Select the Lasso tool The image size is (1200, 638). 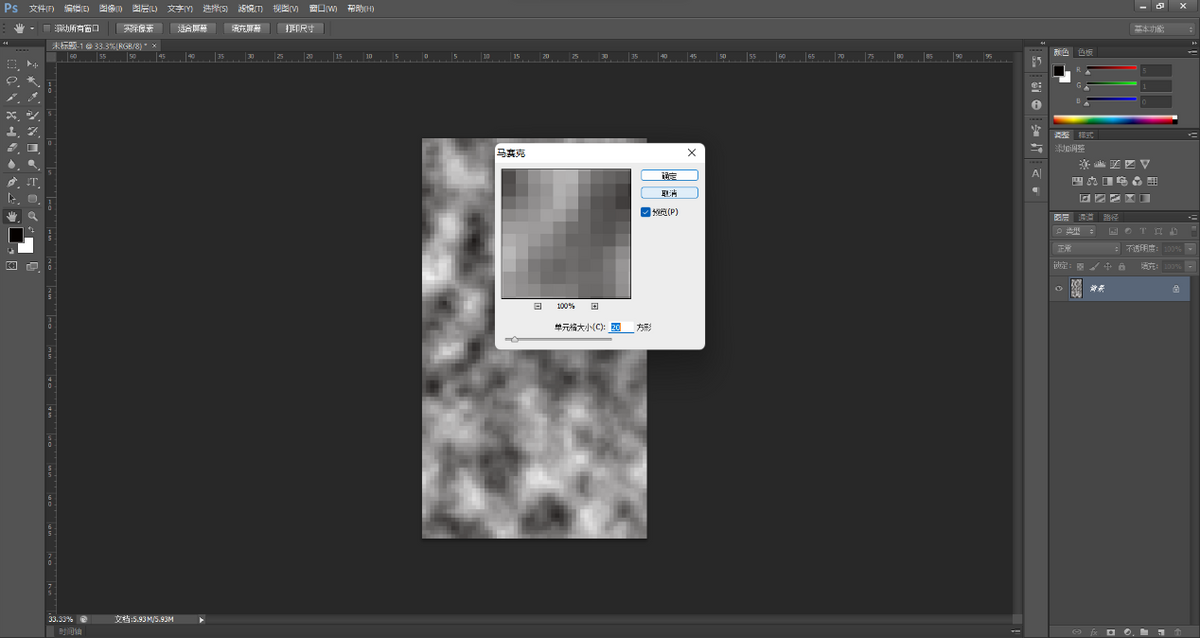coord(12,81)
